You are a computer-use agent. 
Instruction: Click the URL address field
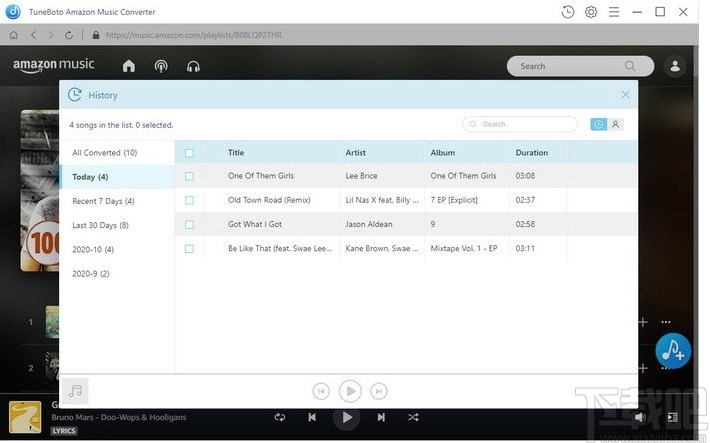[194, 35]
